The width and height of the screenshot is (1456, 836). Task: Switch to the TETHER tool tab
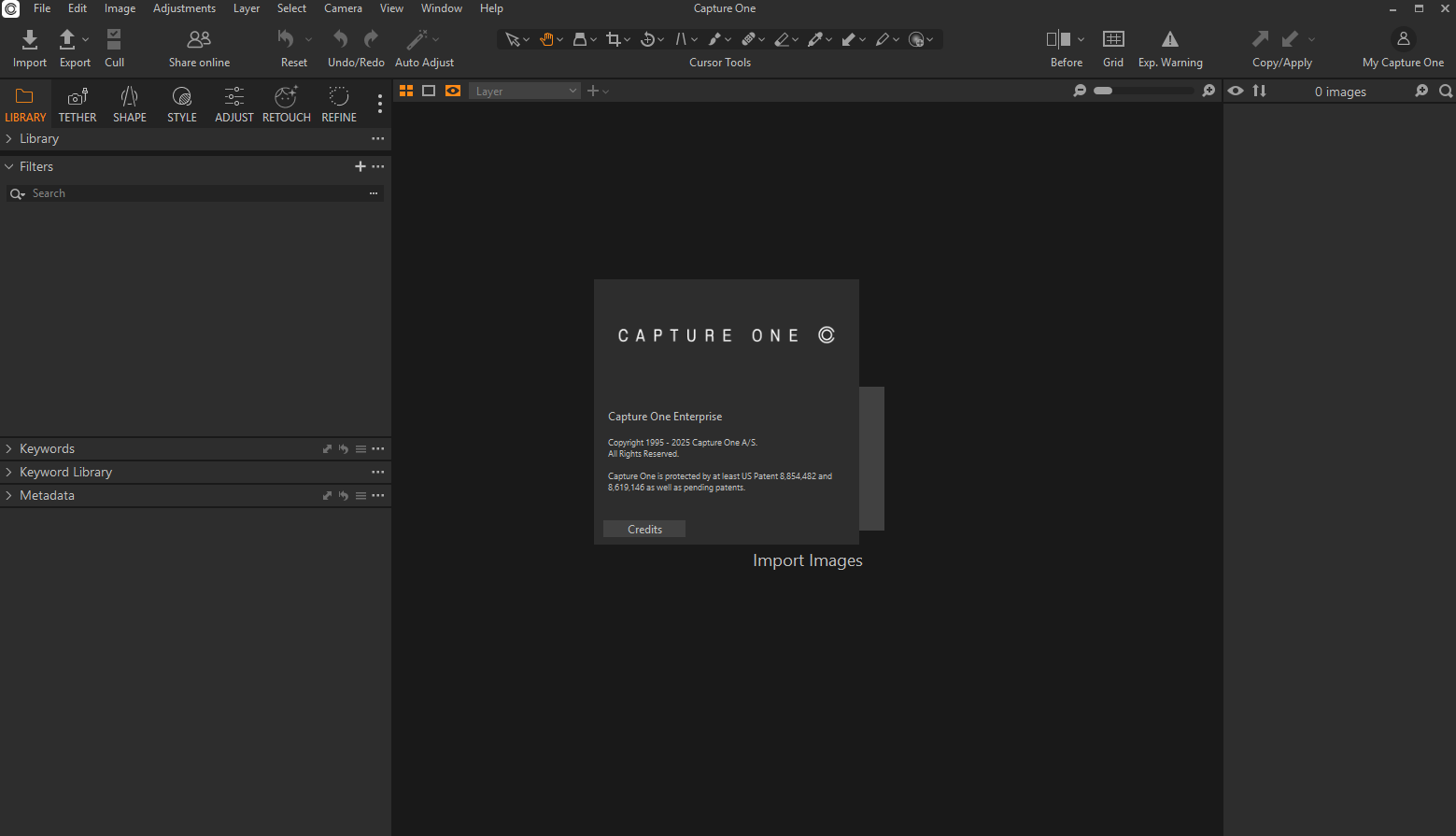78,104
